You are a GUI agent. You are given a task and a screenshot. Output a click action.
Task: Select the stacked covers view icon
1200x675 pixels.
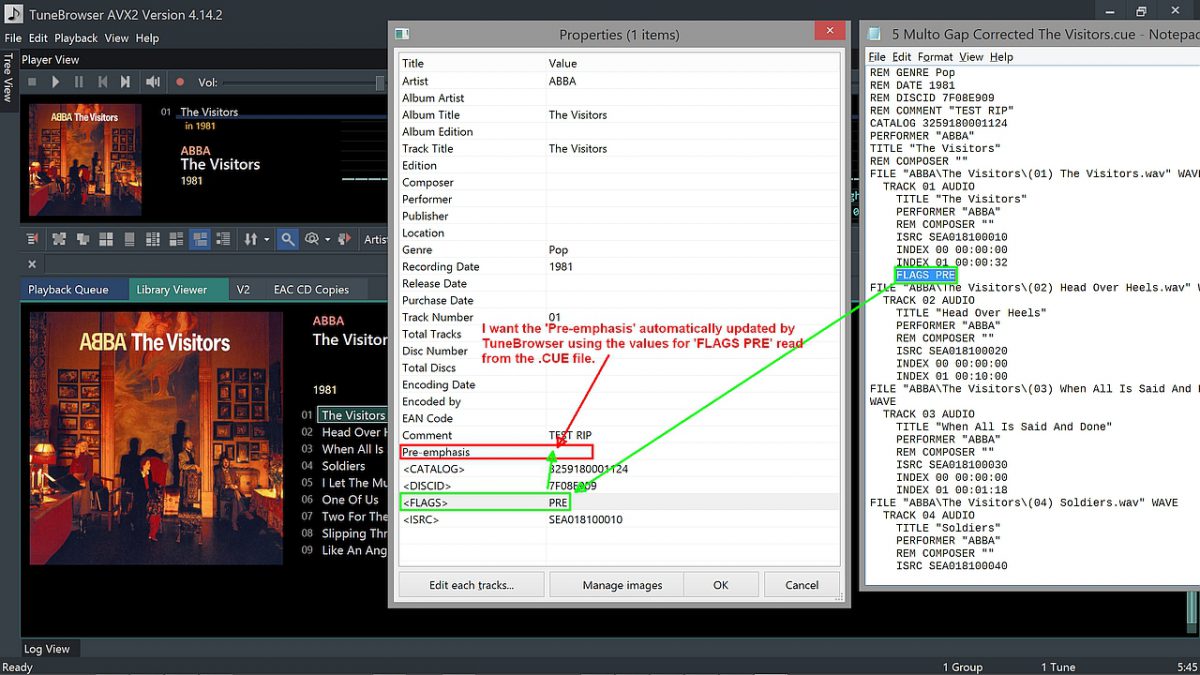coord(82,239)
